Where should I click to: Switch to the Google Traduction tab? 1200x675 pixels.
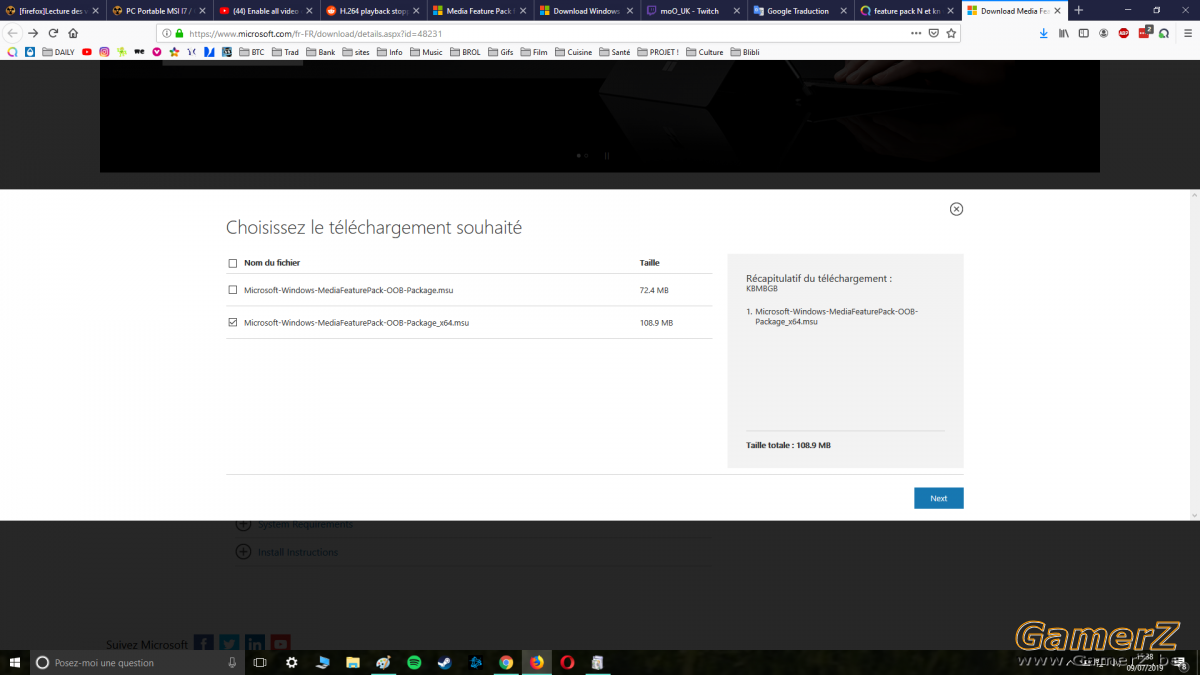(x=801, y=11)
